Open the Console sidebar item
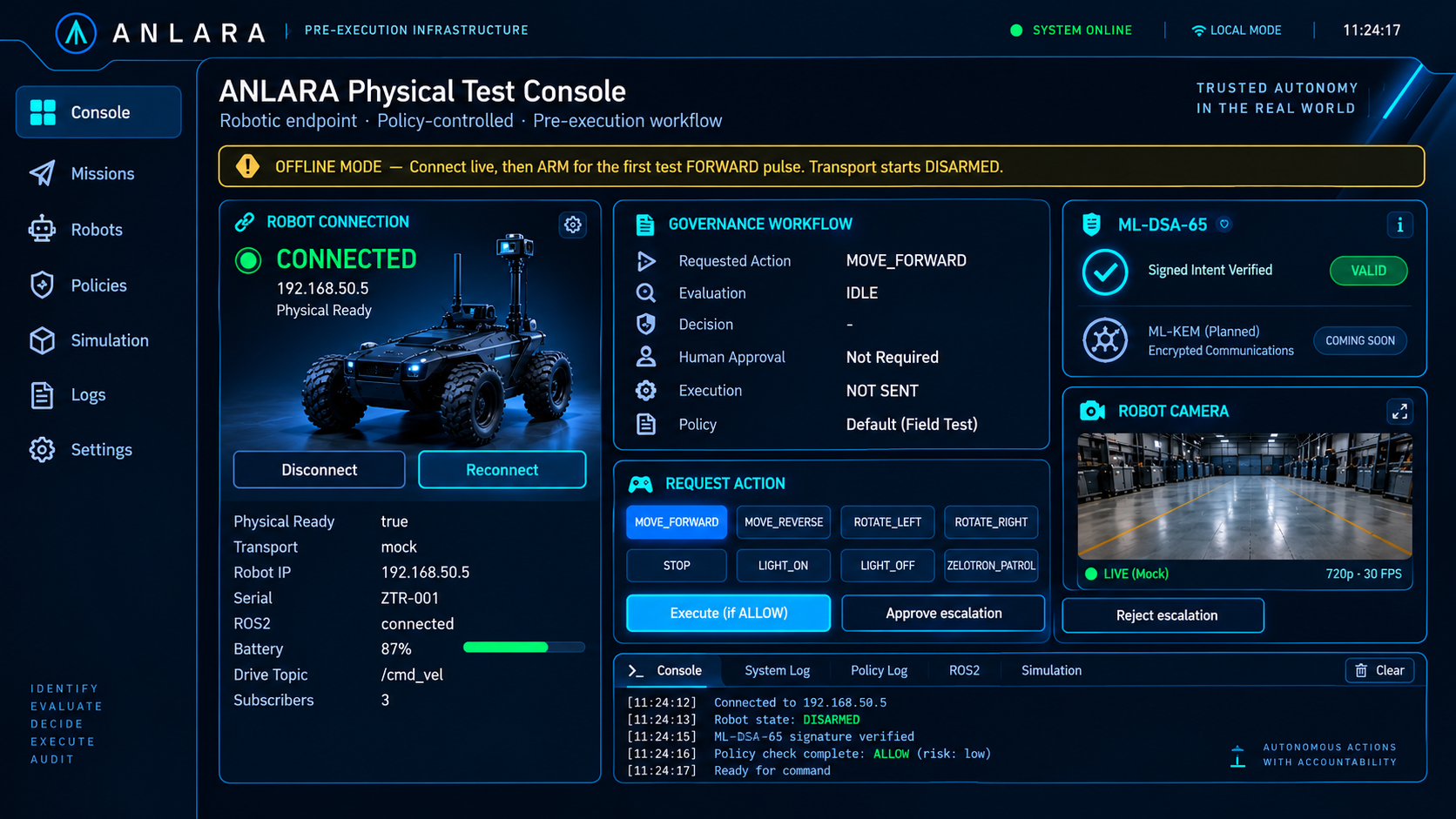Viewport: 1456px width, 819px height. pos(98,112)
